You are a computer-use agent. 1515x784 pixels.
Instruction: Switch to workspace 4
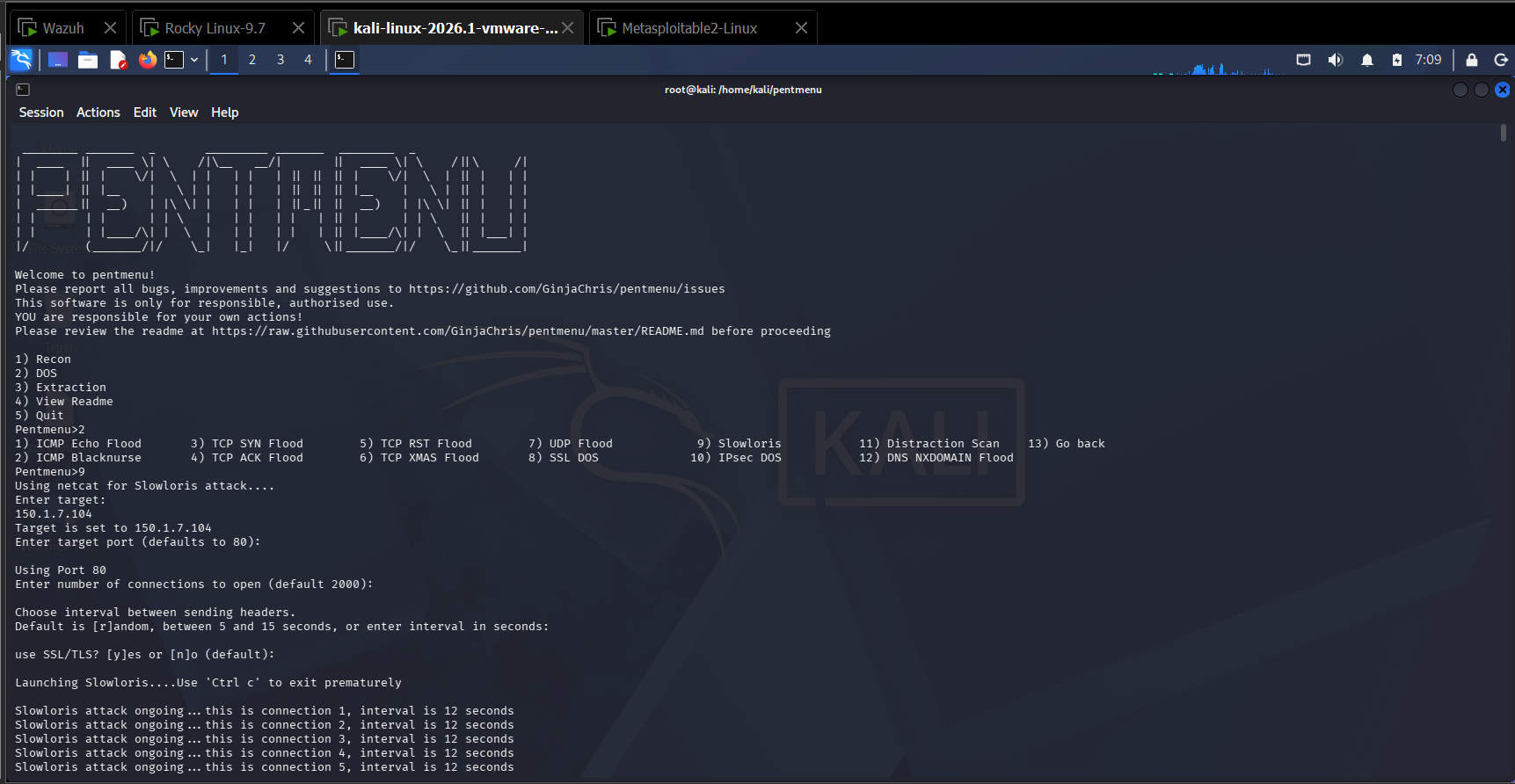click(x=308, y=60)
